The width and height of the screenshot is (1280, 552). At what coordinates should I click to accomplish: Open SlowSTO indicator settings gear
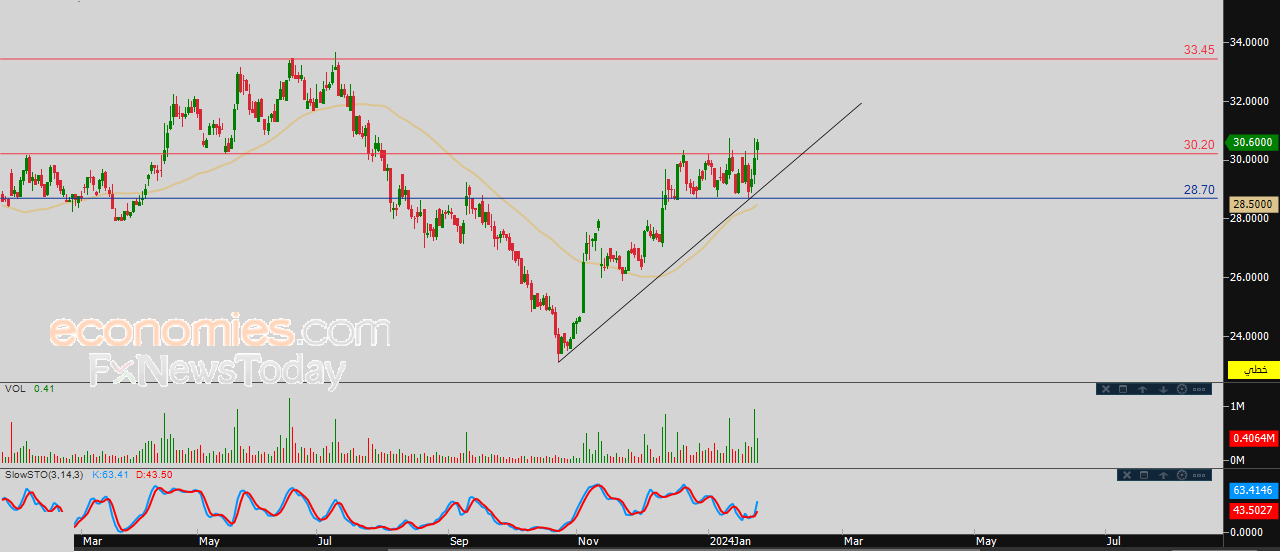click(x=1182, y=475)
